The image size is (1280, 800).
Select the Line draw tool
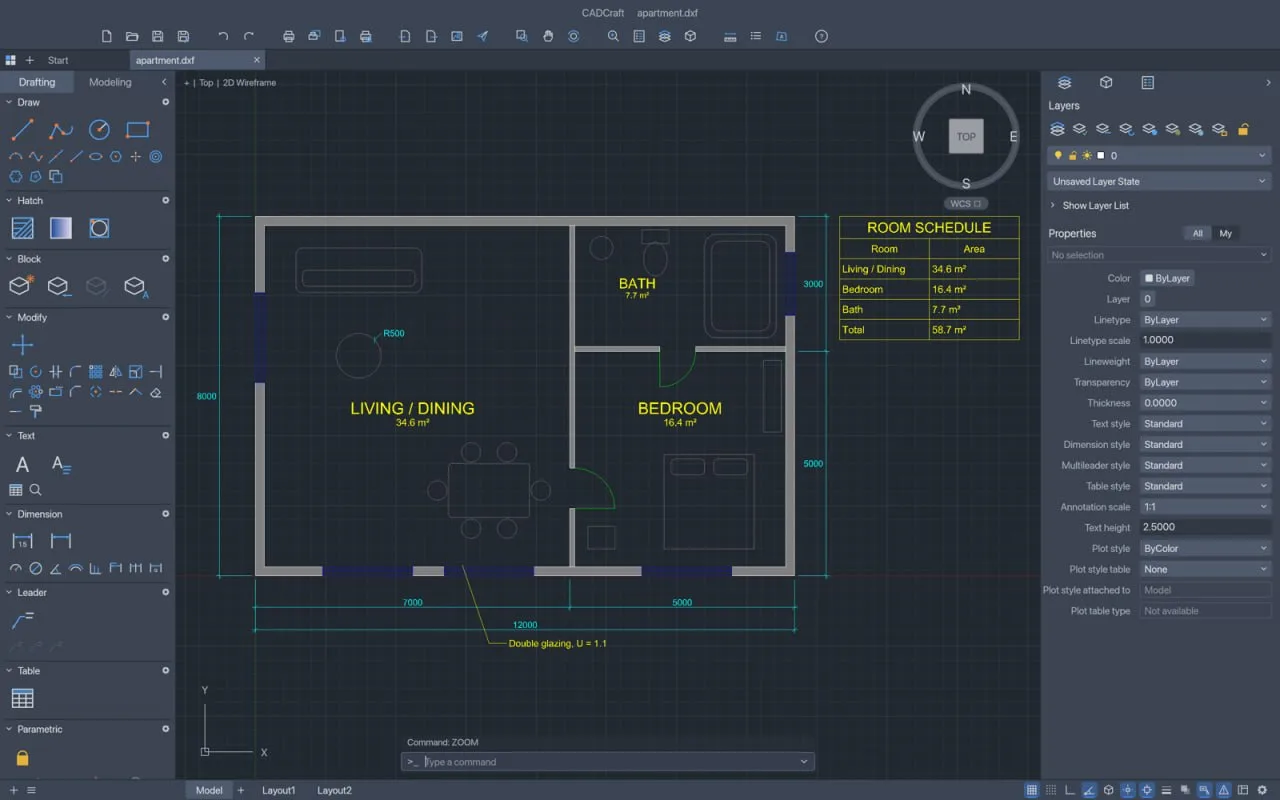coord(22,129)
